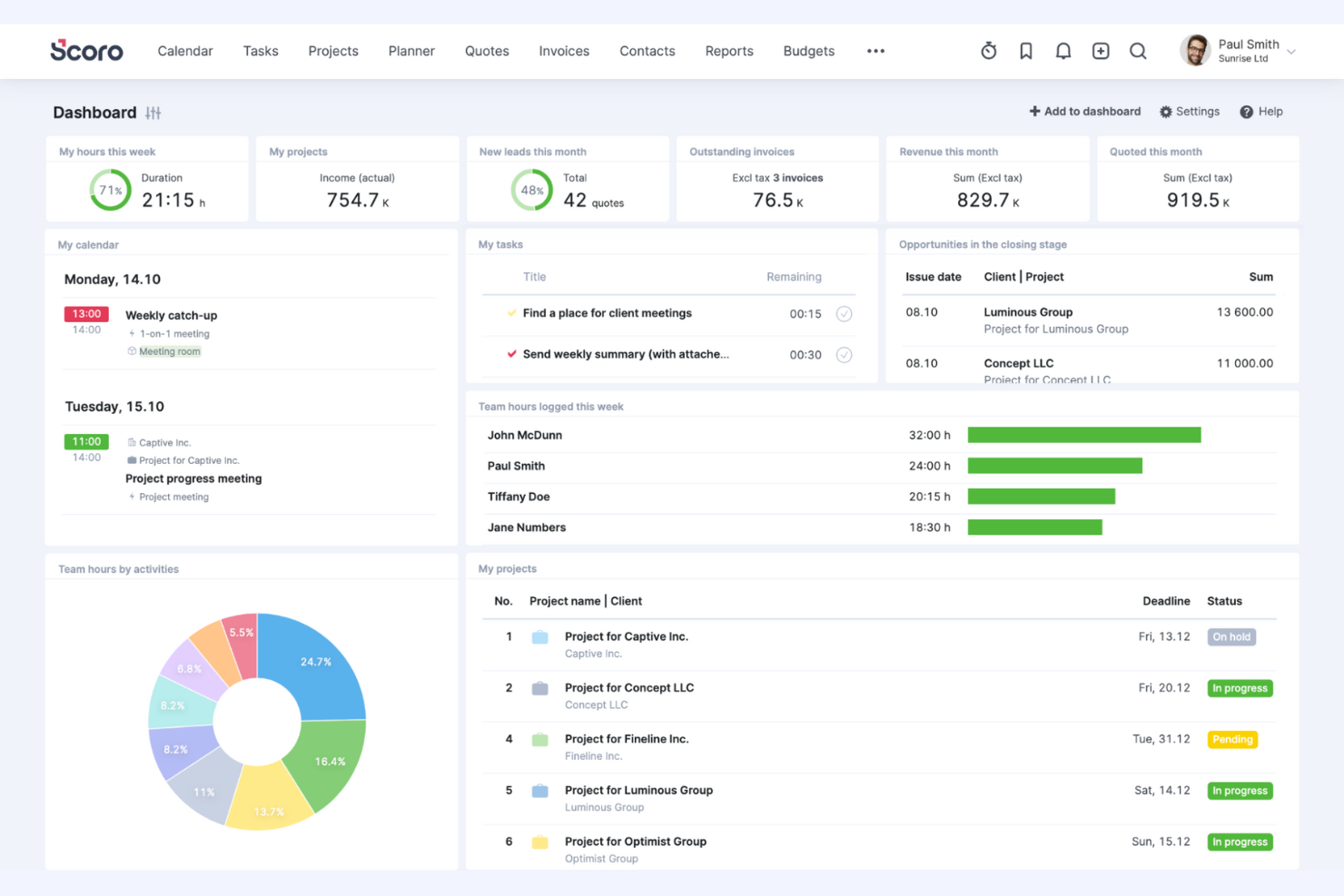This screenshot has height=896, width=1344.
Task: Click the briefcase icon for Project for Concept LLC
Action: 540,688
